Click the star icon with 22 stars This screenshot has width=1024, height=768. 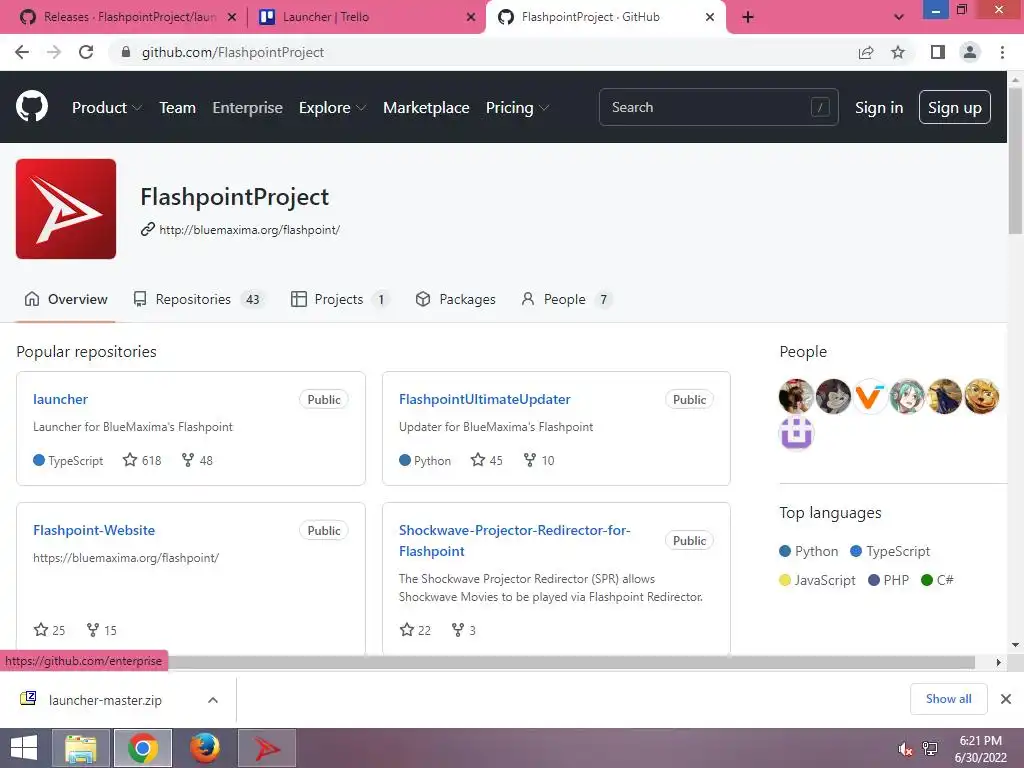click(x=407, y=630)
